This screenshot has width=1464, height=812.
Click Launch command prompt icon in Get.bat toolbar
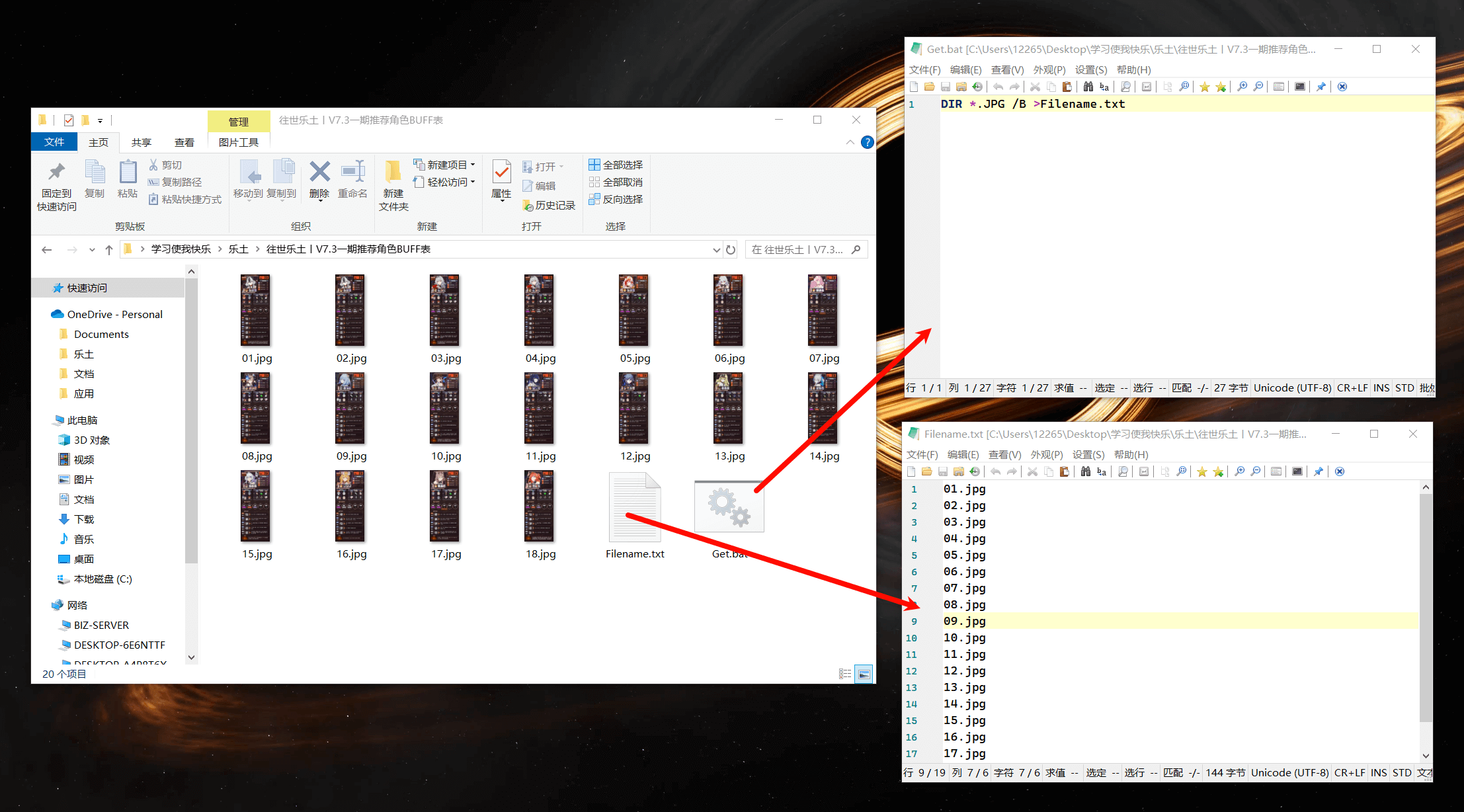(x=1299, y=87)
